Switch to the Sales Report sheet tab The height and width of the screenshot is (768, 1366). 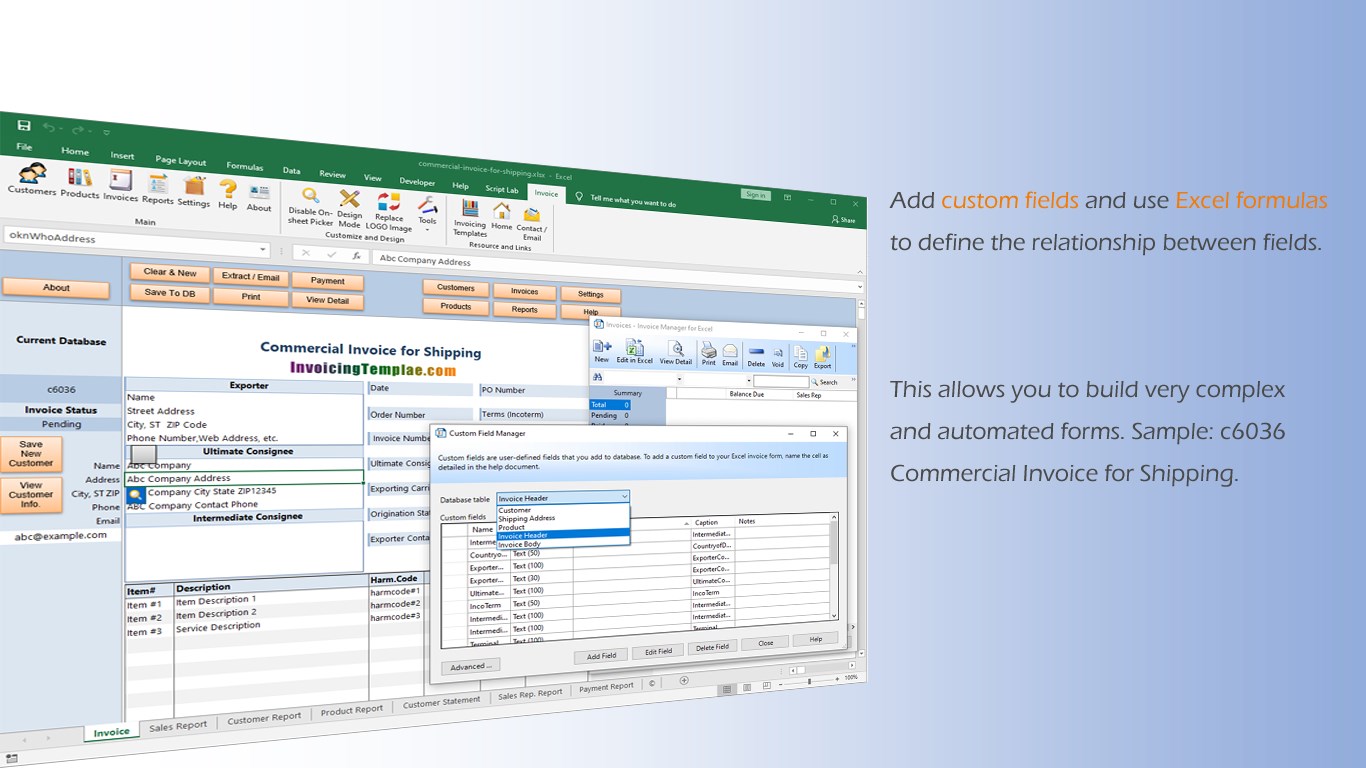(178, 726)
